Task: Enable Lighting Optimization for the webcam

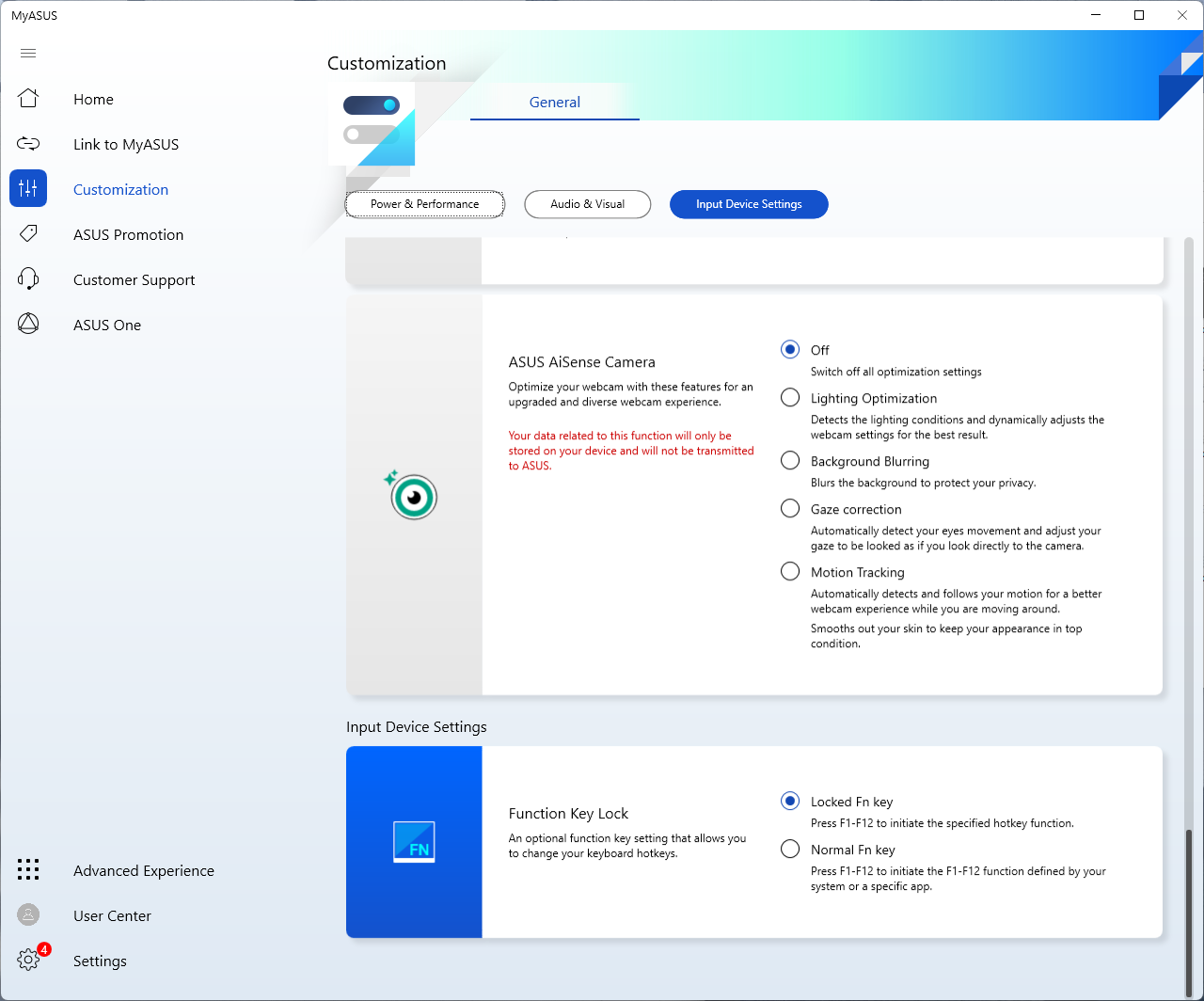Action: pyautogui.click(x=790, y=398)
